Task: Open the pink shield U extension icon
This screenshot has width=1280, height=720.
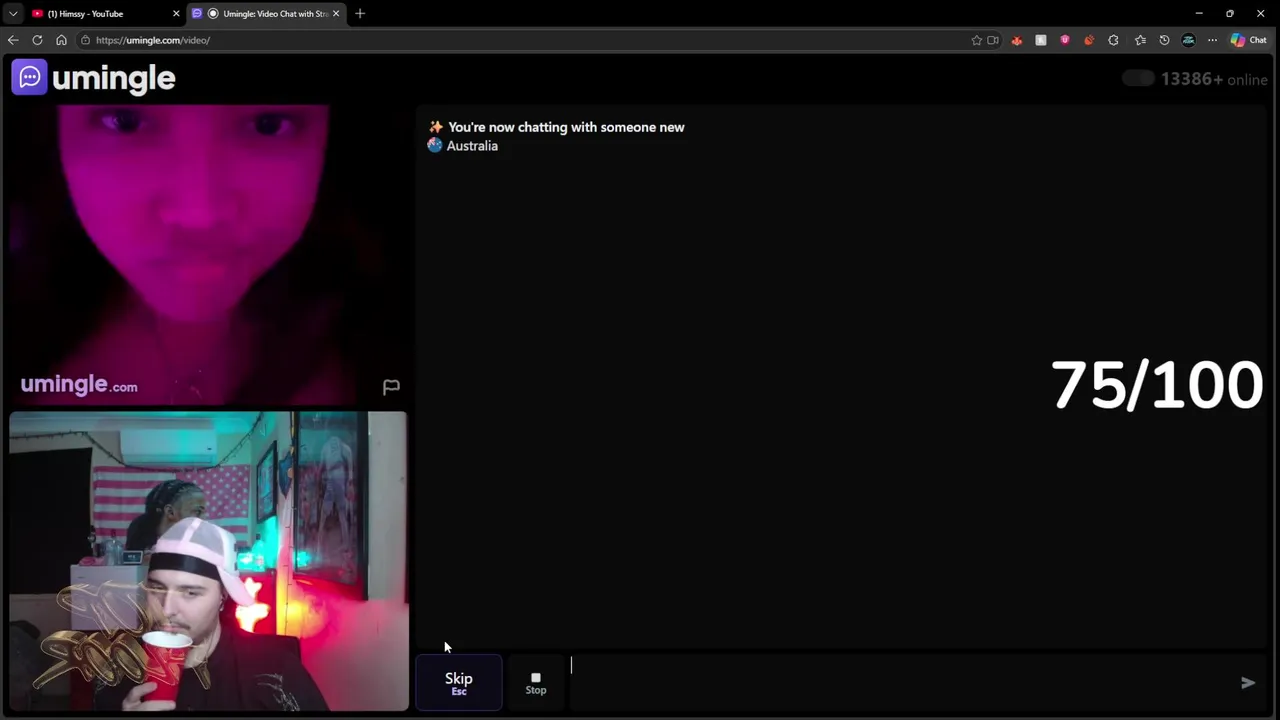Action: pos(1065,40)
